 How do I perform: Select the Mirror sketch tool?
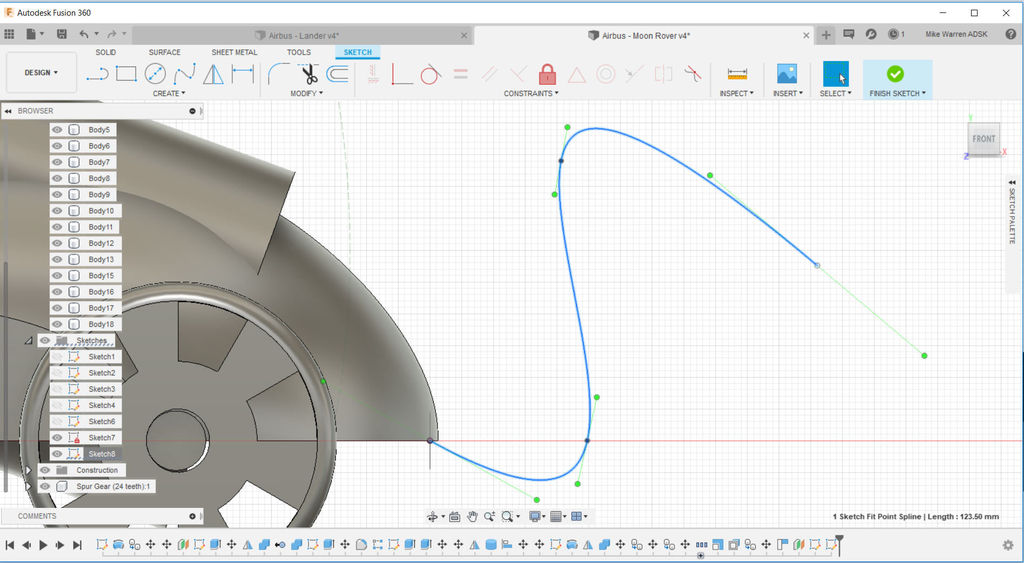tap(213, 74)
